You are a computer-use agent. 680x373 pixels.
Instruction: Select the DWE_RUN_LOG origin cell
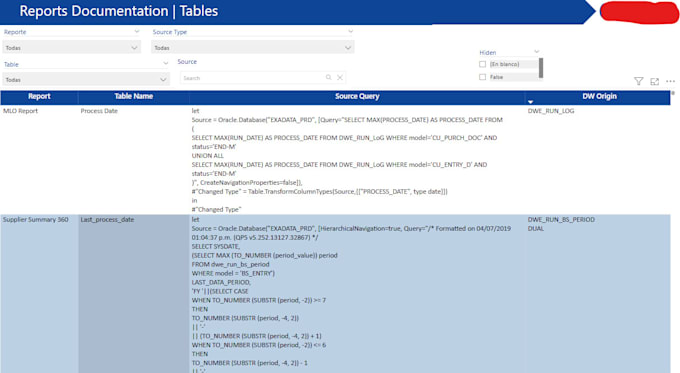click(551, 111)
